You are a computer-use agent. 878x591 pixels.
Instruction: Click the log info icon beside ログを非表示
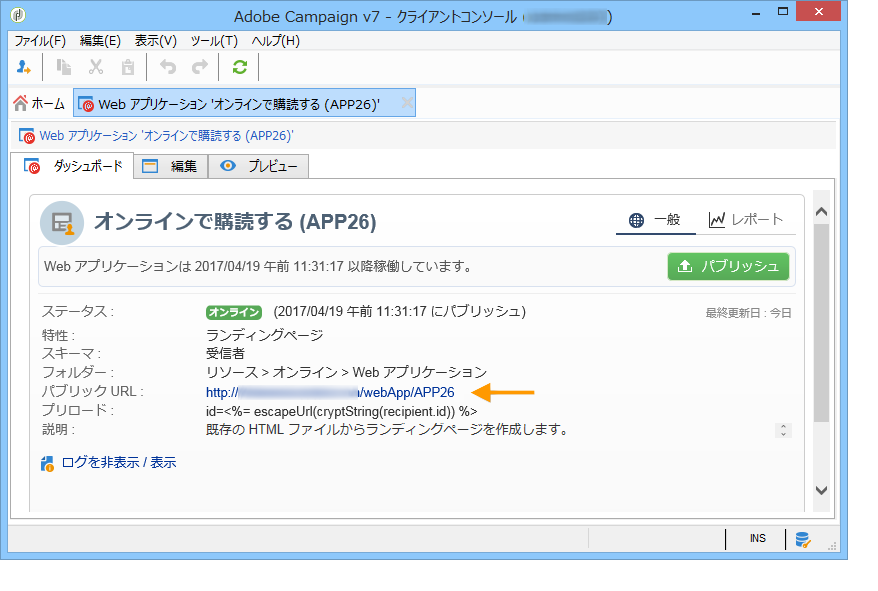(x=47, y=463)
